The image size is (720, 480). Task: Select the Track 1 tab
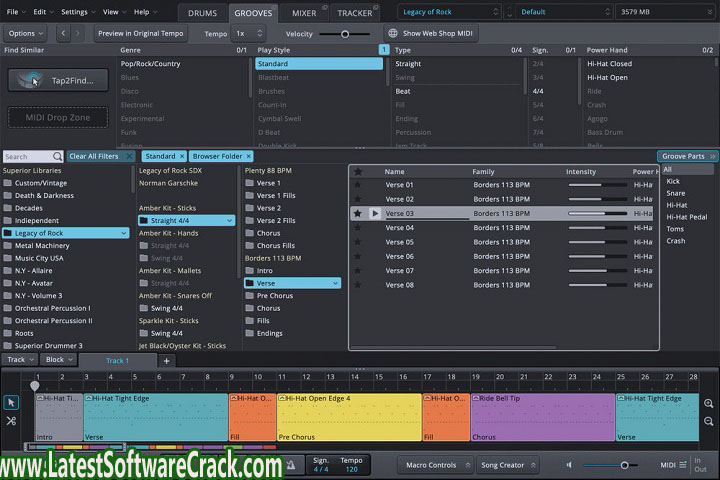pos(118,361)
